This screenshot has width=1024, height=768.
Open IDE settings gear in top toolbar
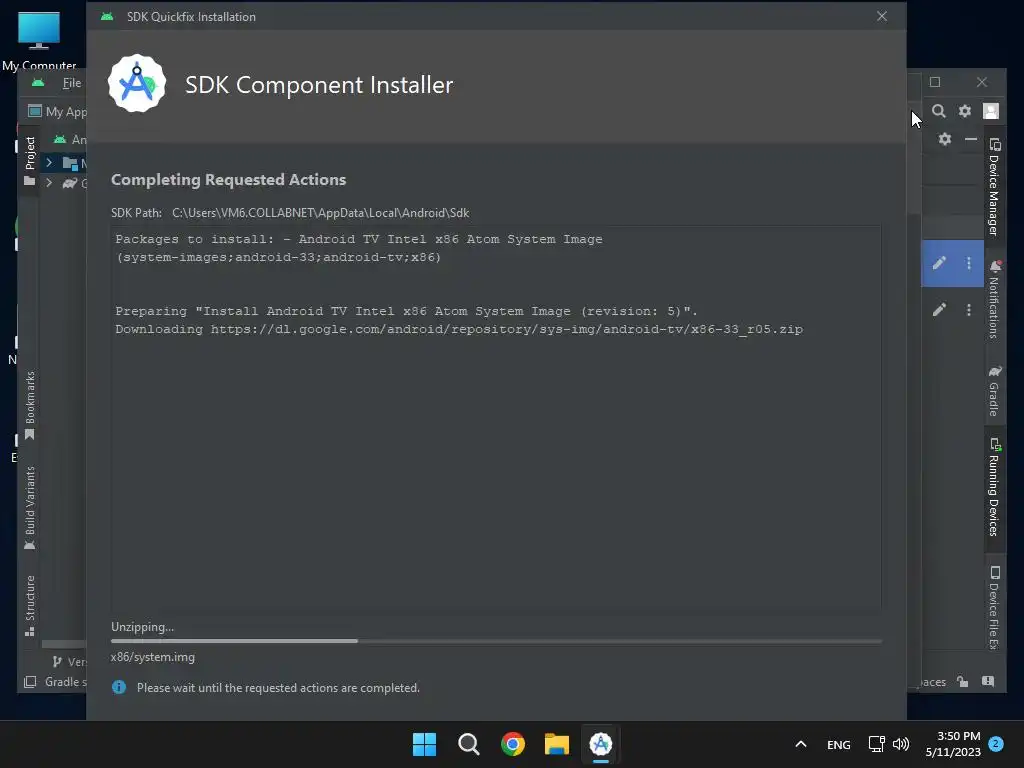965,111
